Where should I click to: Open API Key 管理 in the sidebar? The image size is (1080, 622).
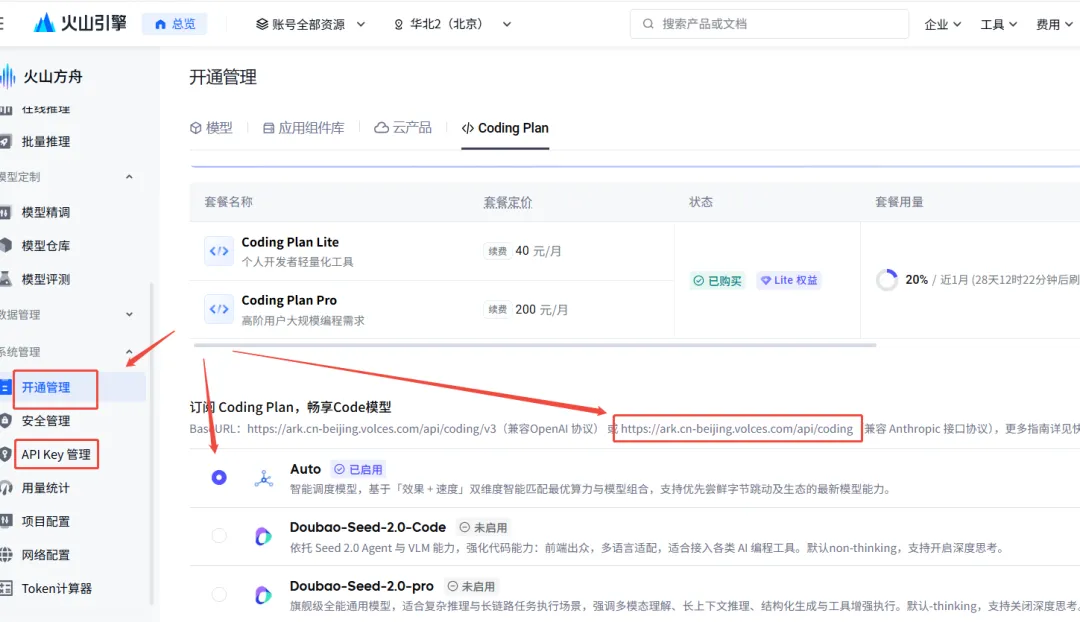[55, 454]
